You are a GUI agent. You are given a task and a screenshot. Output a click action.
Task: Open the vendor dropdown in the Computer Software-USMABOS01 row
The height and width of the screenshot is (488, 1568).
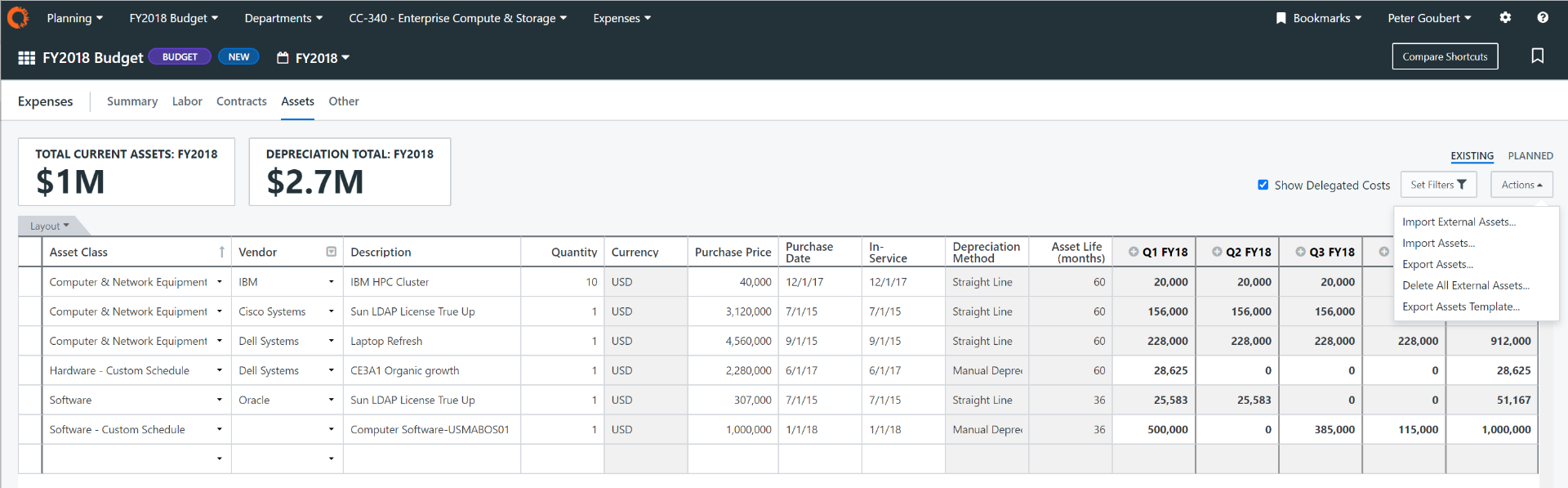pos(331,429)
